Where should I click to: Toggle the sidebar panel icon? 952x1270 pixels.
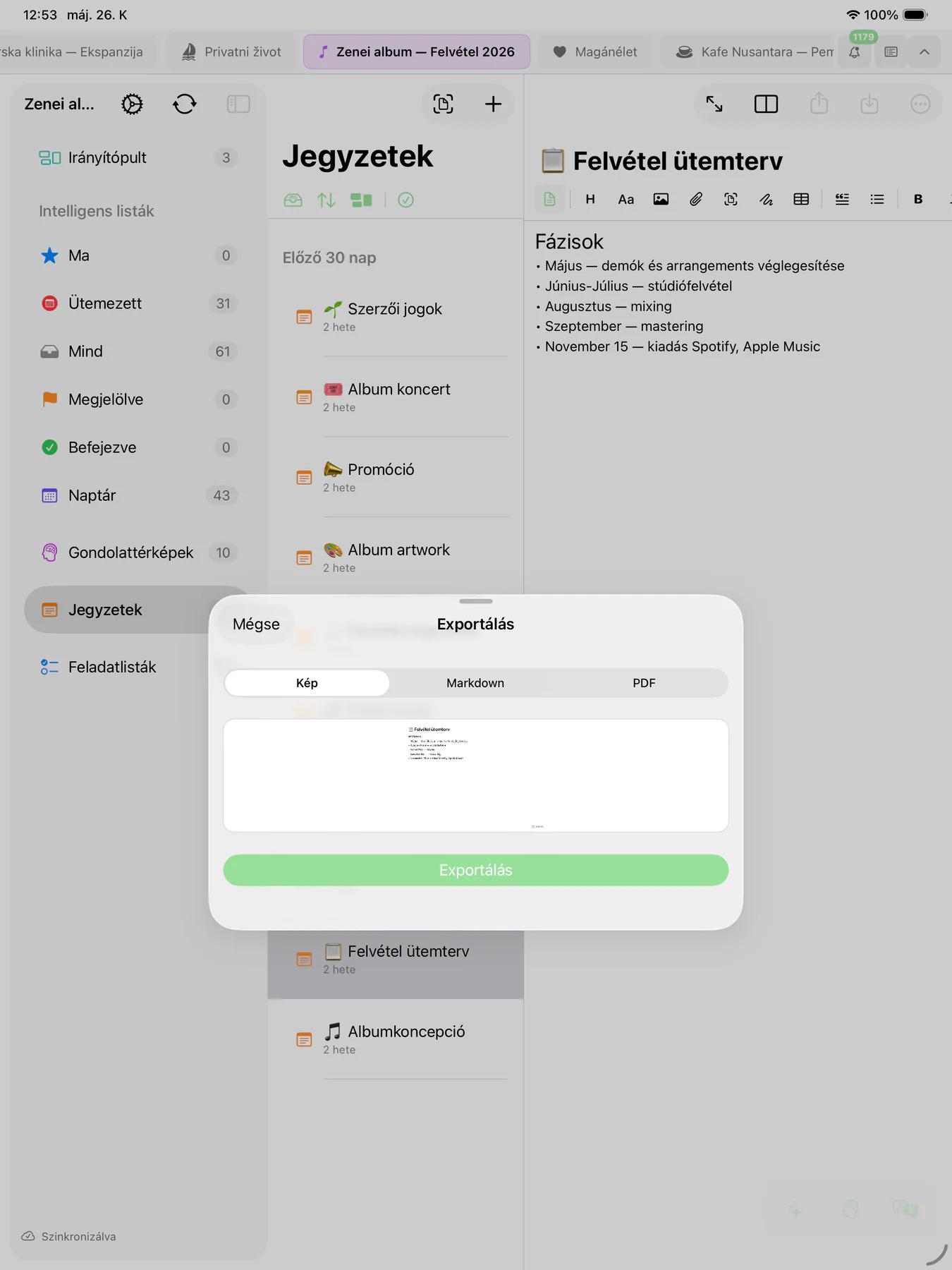[x=238, y=104]
